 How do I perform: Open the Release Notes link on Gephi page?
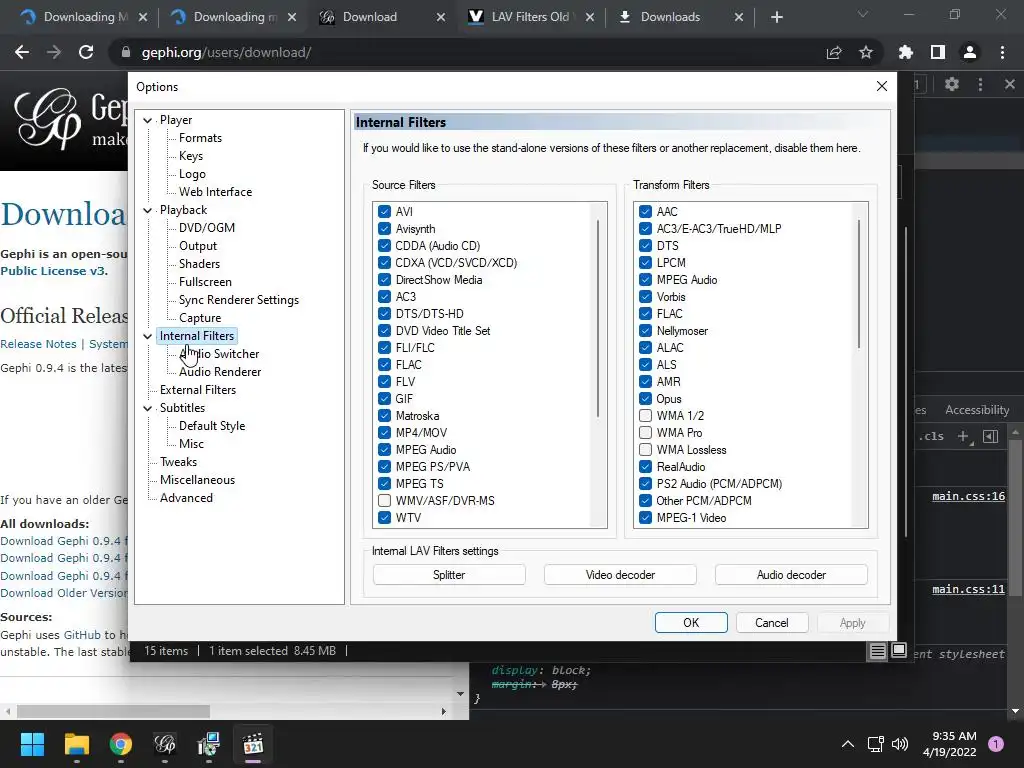click(x=38, y=344)
